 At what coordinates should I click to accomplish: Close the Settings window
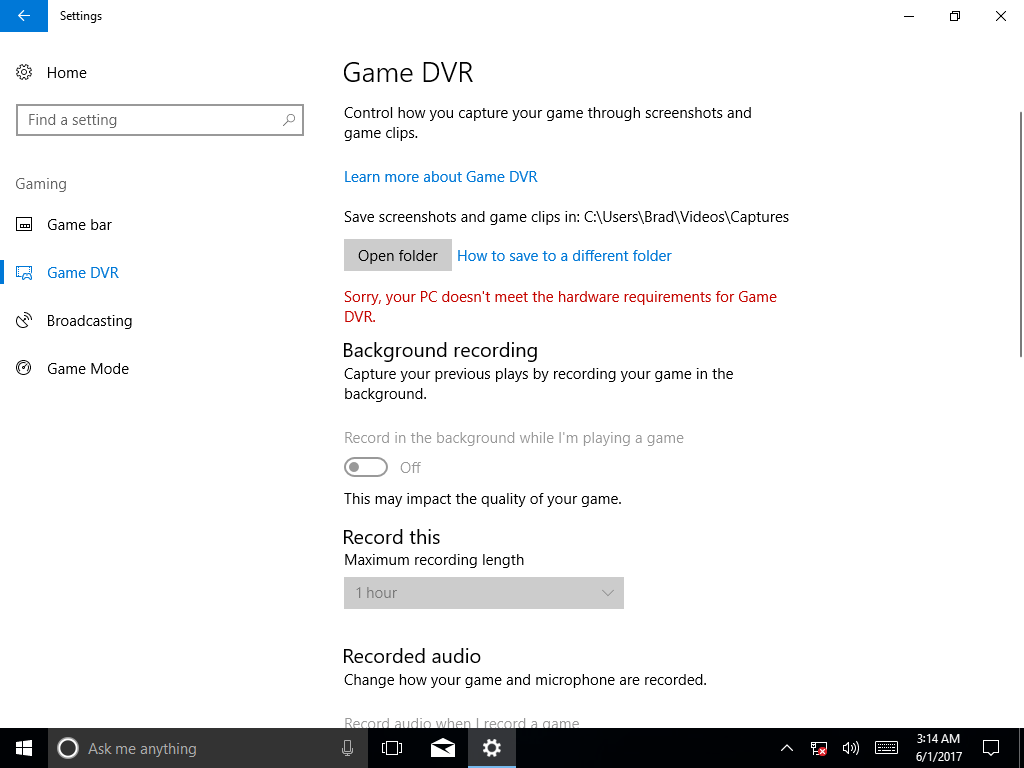point(1000,16)
